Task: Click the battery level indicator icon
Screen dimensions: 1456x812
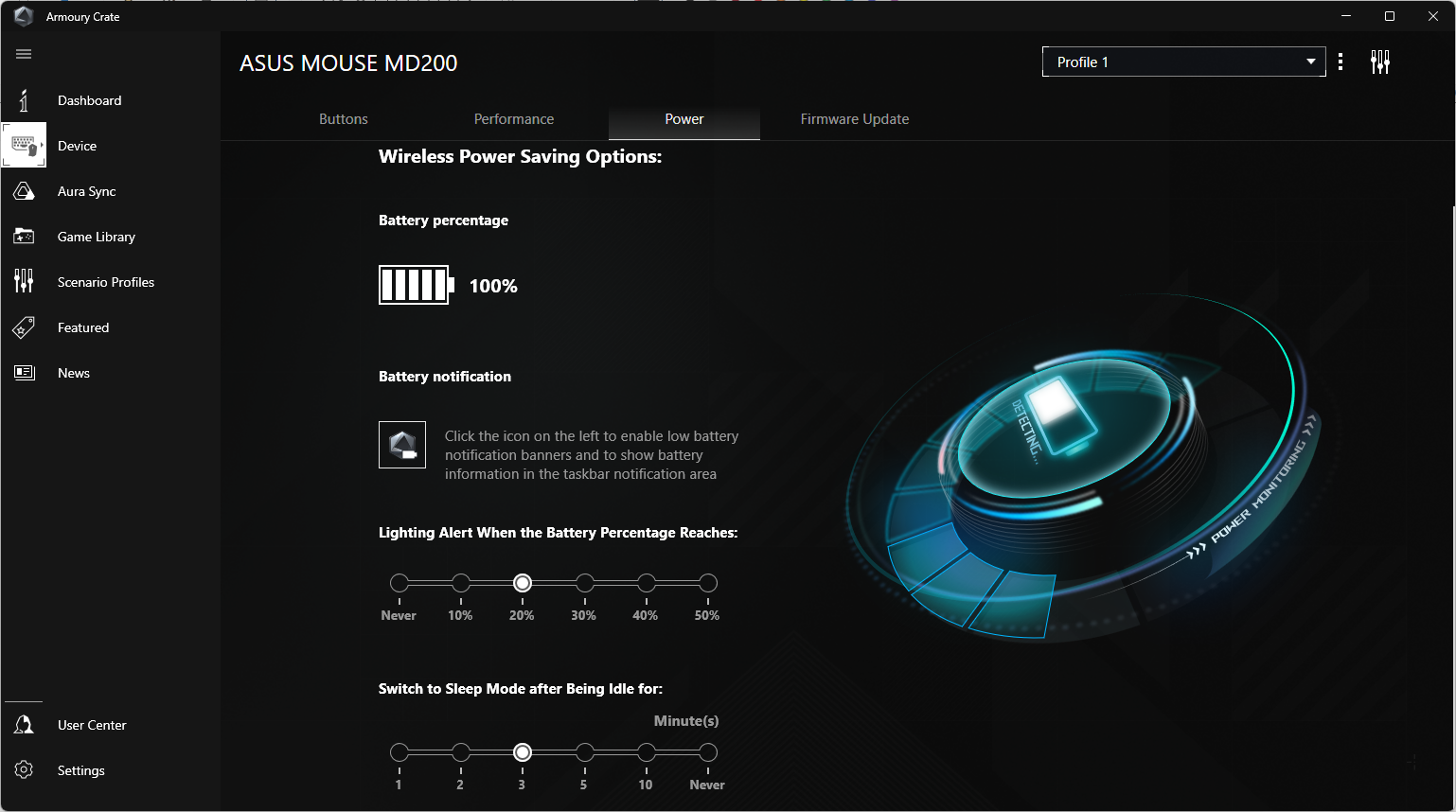Action: [x=417, y=285]
